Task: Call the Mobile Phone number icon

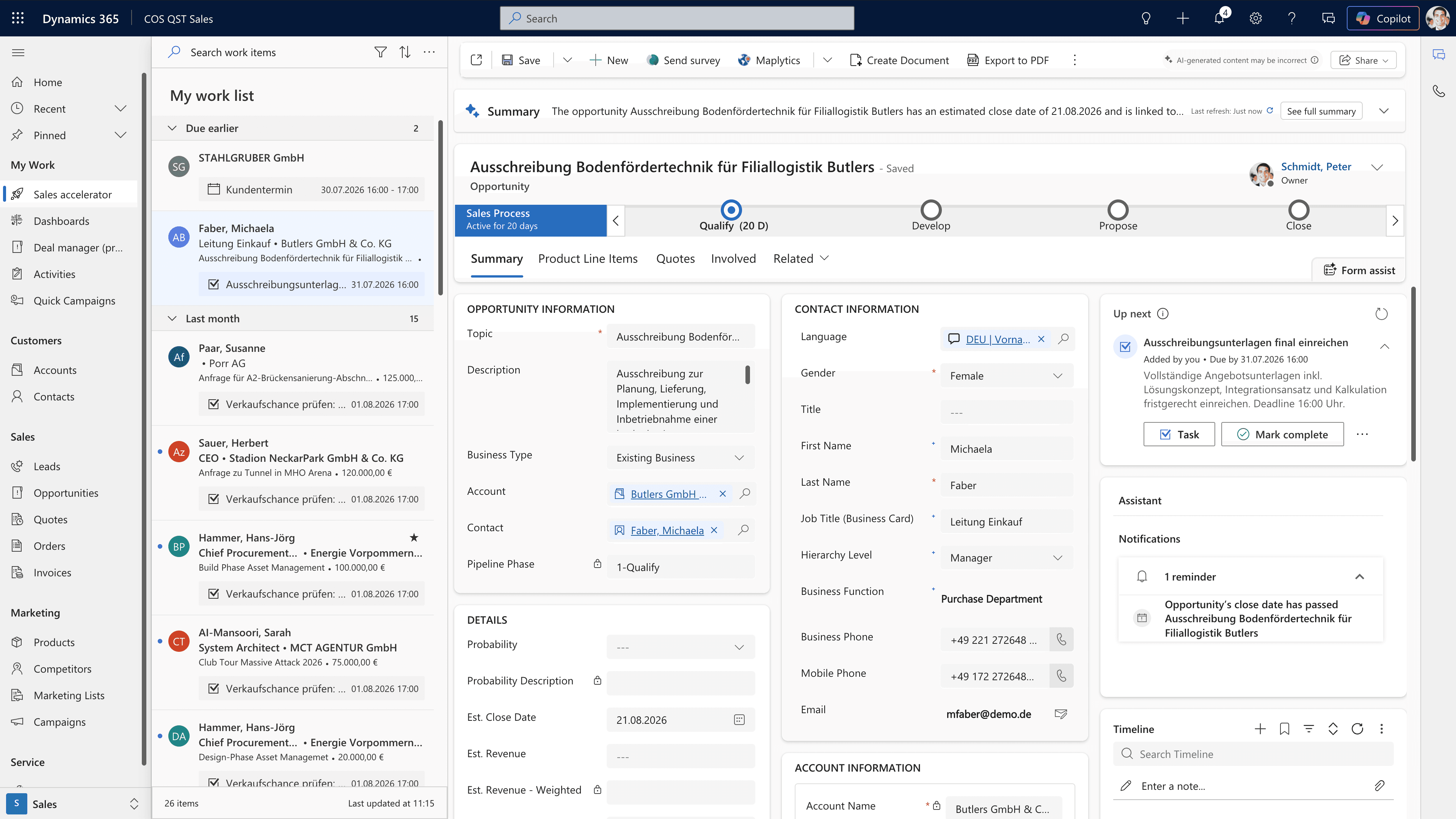Action: 1061,675
